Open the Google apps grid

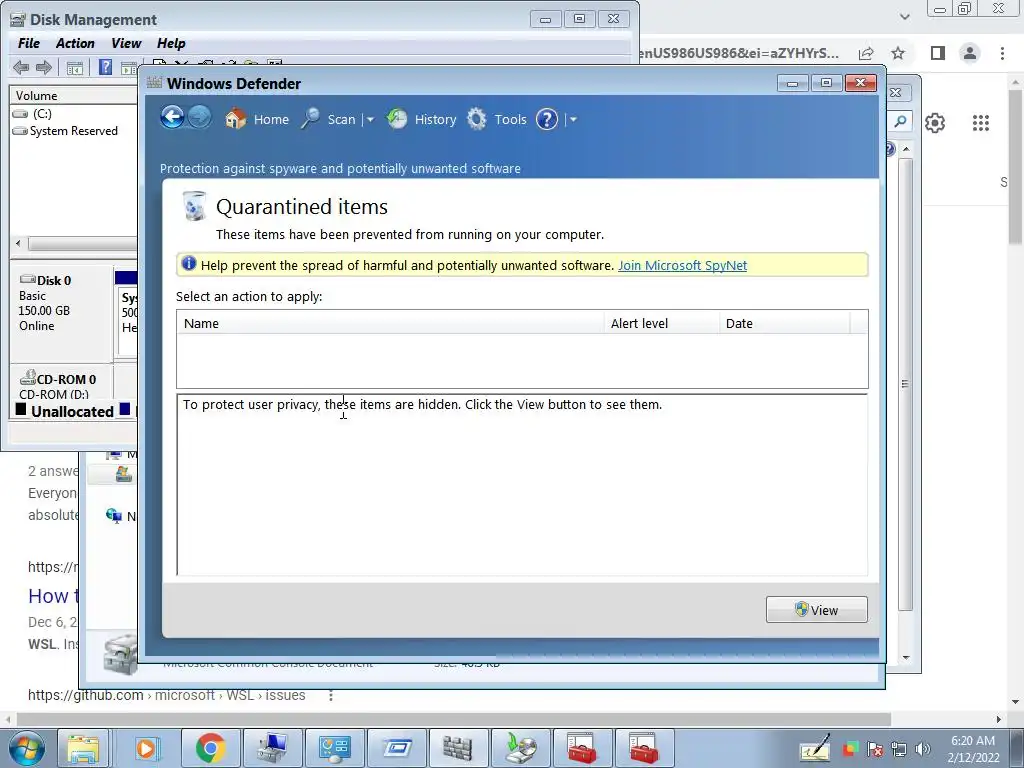pyautogui.click(x=980, y=123)
